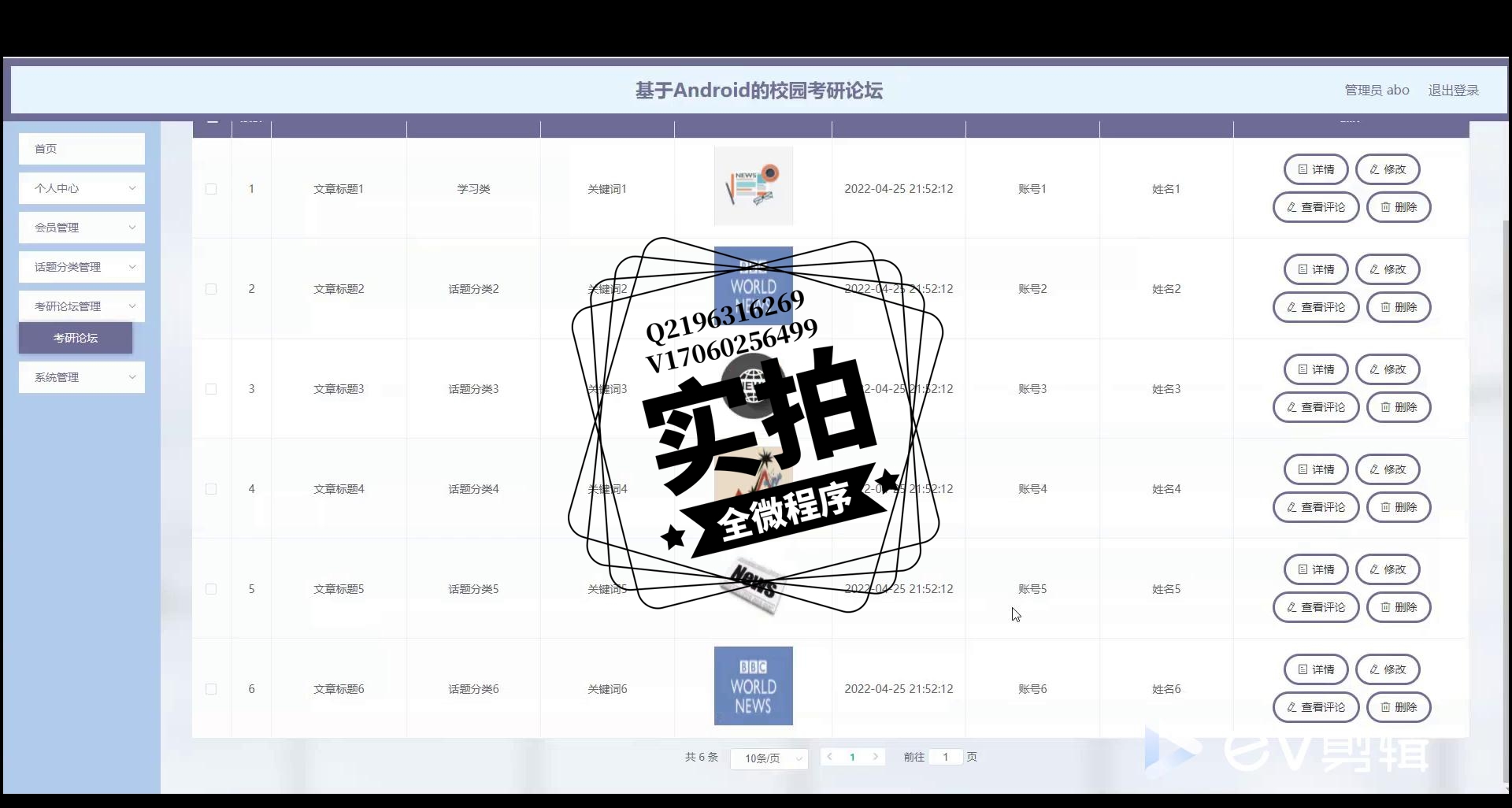The height and width of the screenshot is (808, 1512).
Task: Edit row 文章标题5 via 修改
Action: click(x=1388, y=569)
